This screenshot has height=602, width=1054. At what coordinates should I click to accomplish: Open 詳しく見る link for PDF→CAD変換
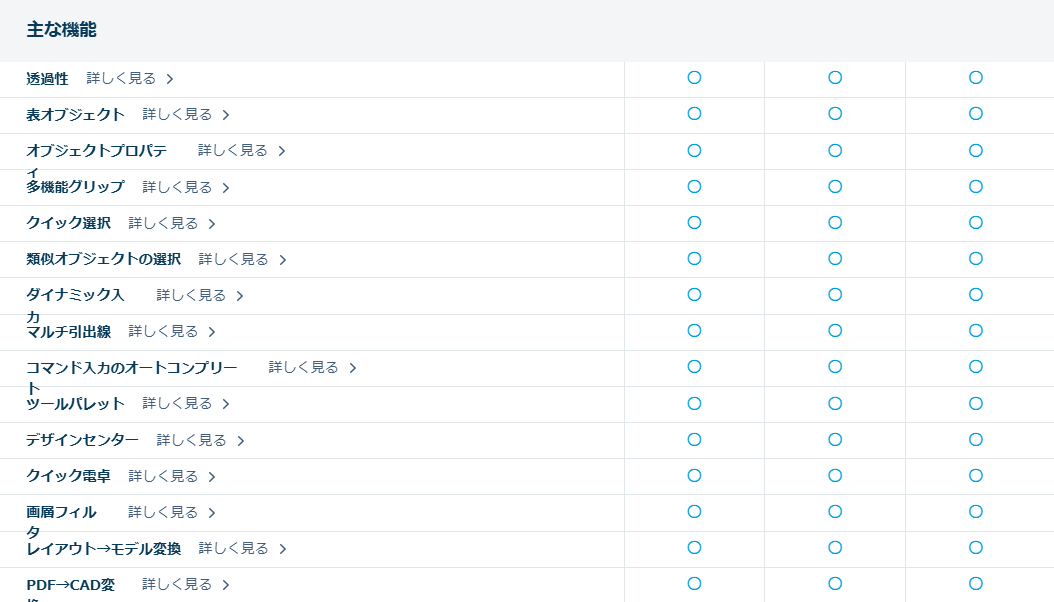coord(177,584)
